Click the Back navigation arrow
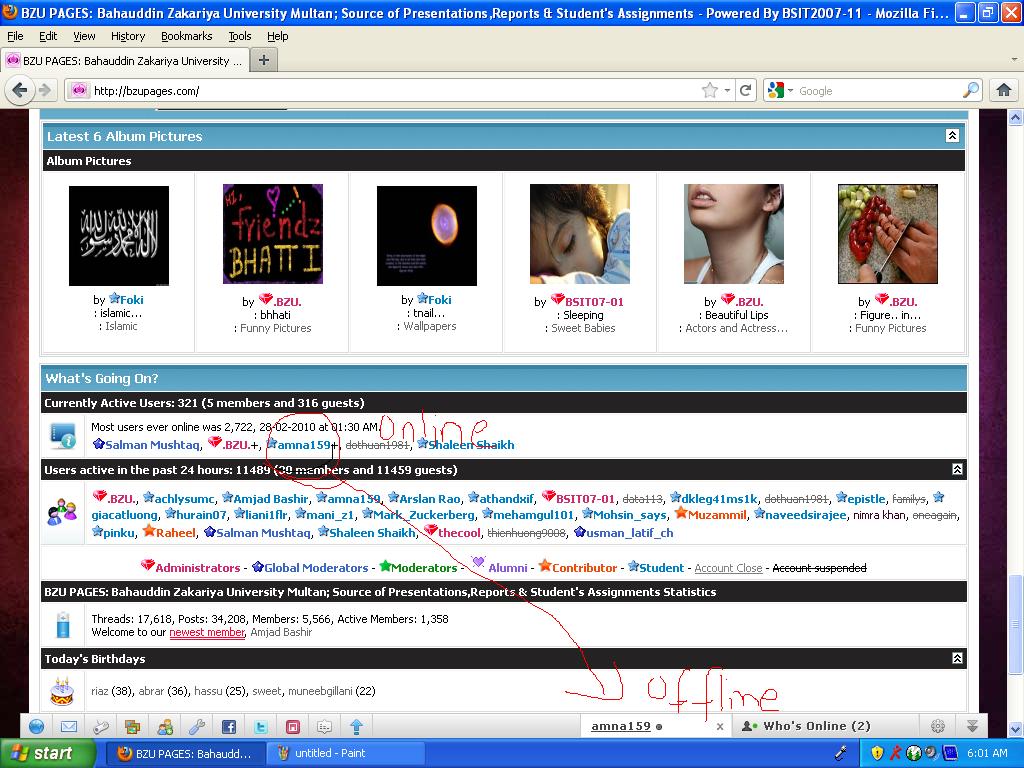The image size is (1024, 768). [x=21, y=89]
